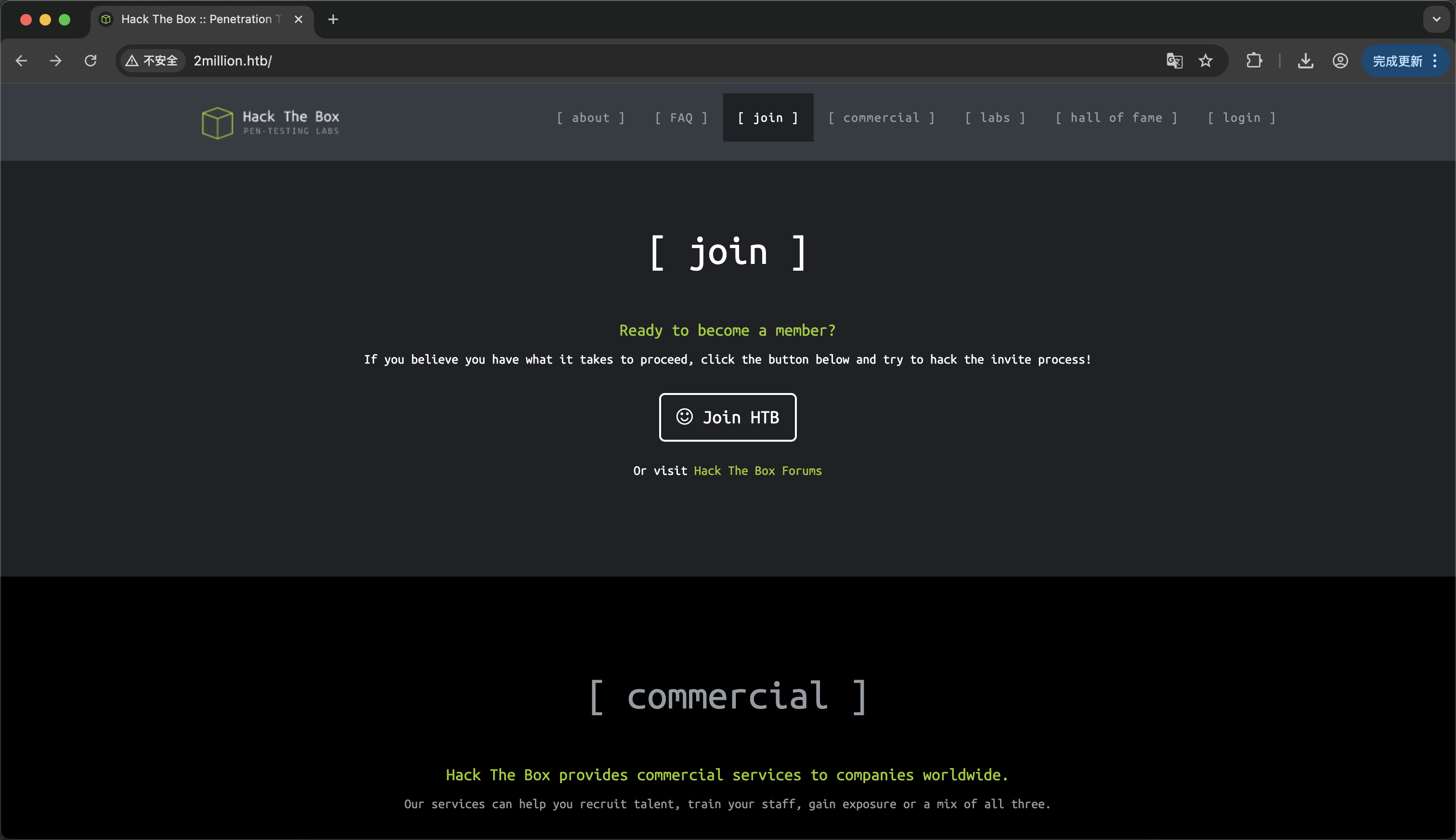Viewport: 1456px width, 840px height.
Task: Open the downloads tray icon
Action: (x=1305, y=61)
